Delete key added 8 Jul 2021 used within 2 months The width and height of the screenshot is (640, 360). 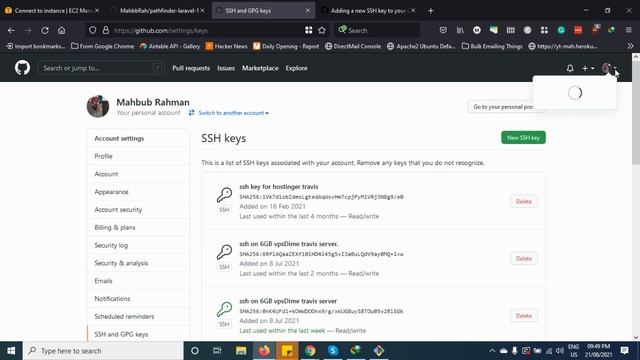pos(524,259)
